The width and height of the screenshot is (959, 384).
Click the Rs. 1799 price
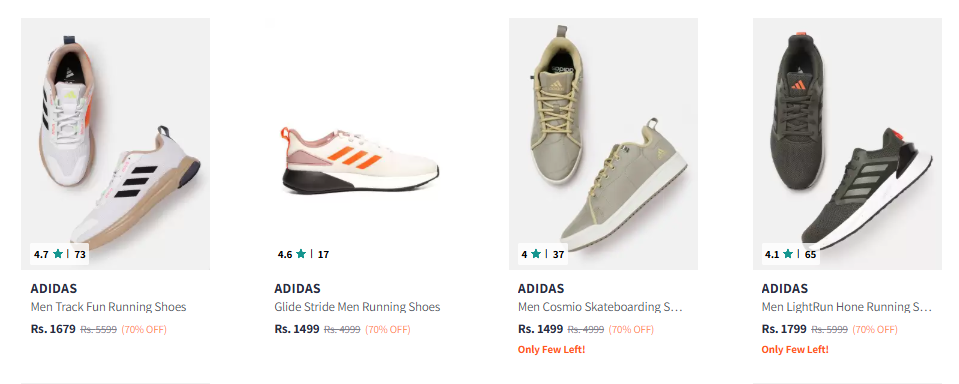[x=784, y=329]
